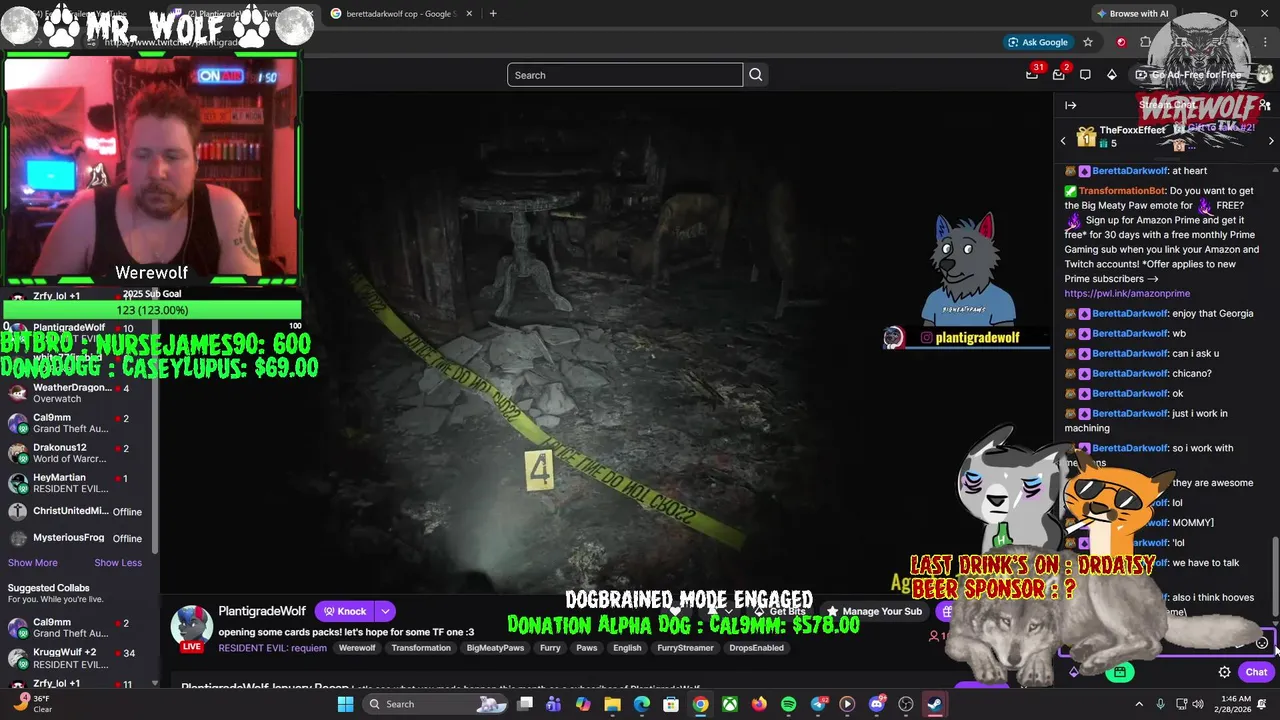The image size is (1280, 720).
Task: Open RESIDENT EVIL: requiem category link
Action: (272, 648)
